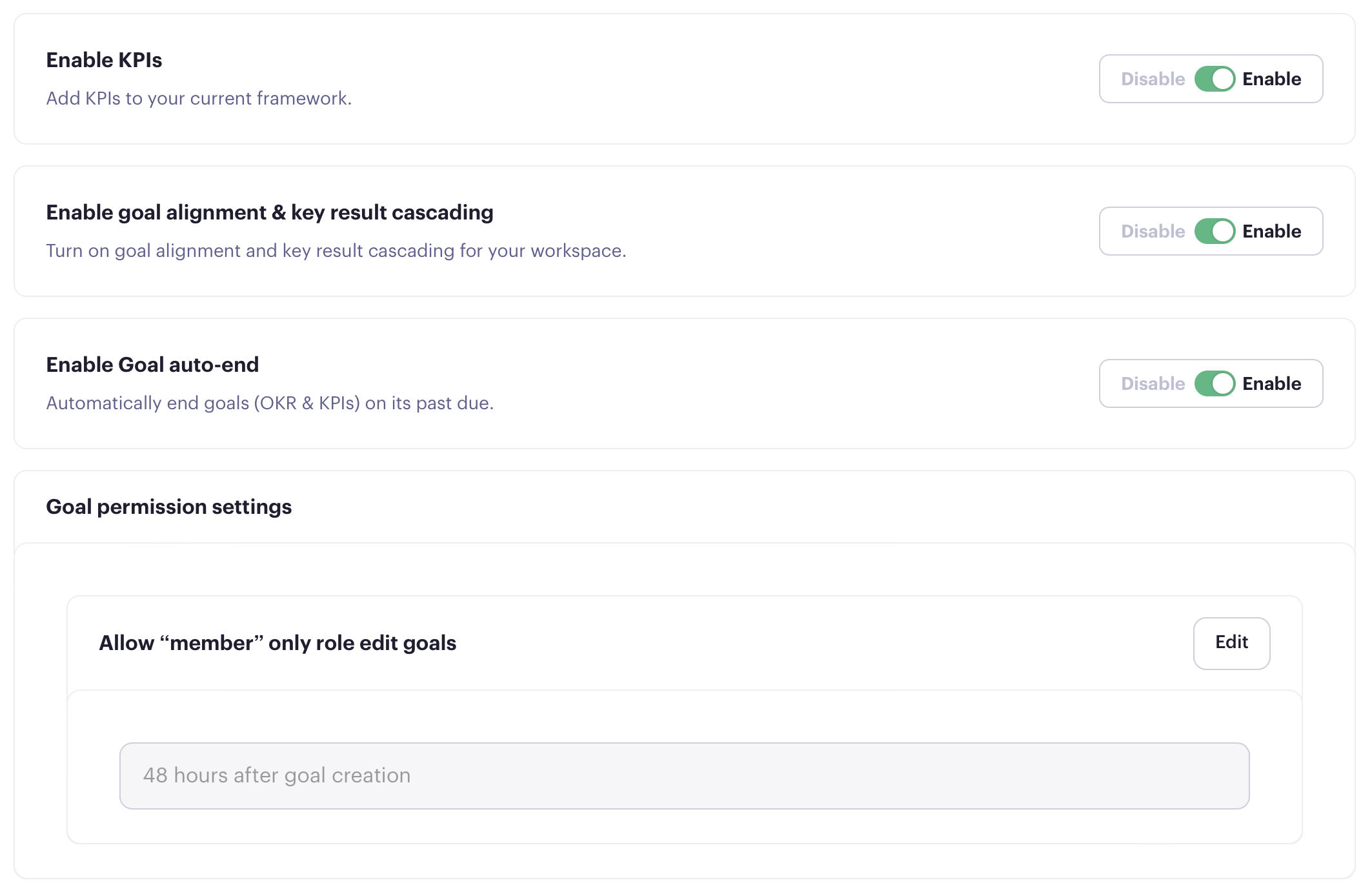Click 'Allow member only role edit goals' title

coord(277,643)
